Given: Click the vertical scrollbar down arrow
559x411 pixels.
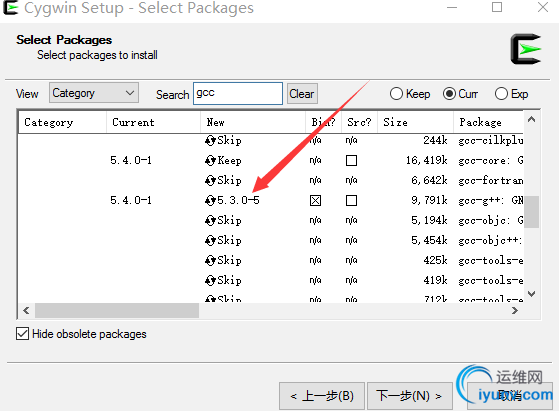Looking at the screenshot, I should (x=532, y=294).
